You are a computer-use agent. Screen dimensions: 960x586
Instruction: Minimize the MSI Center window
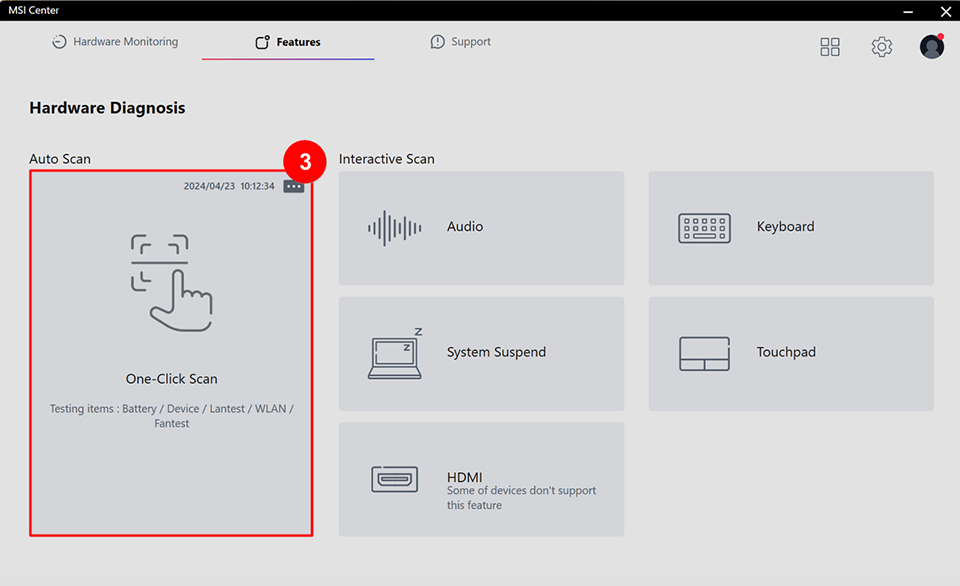(x=908, y=11)
